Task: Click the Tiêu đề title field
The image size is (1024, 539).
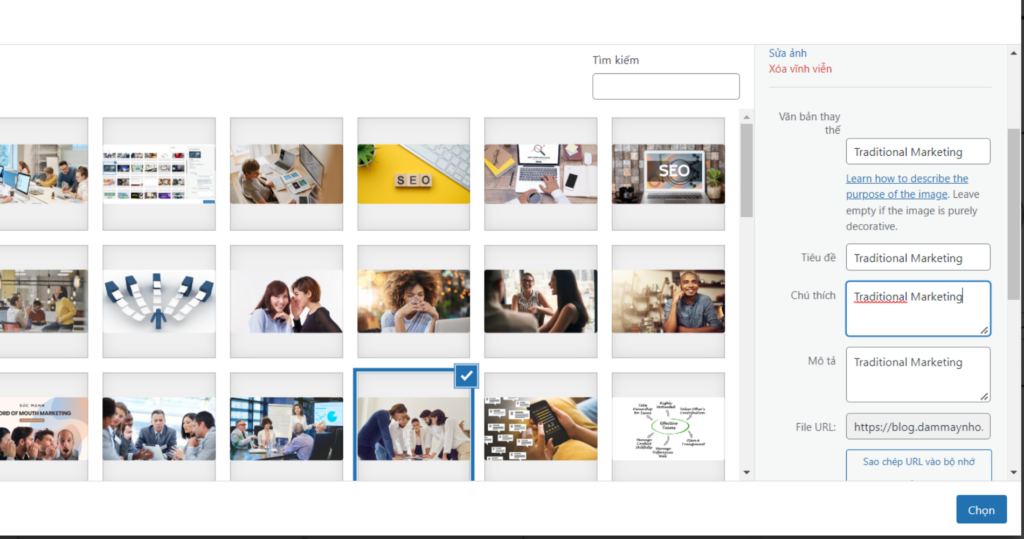Action: point(918,257)
